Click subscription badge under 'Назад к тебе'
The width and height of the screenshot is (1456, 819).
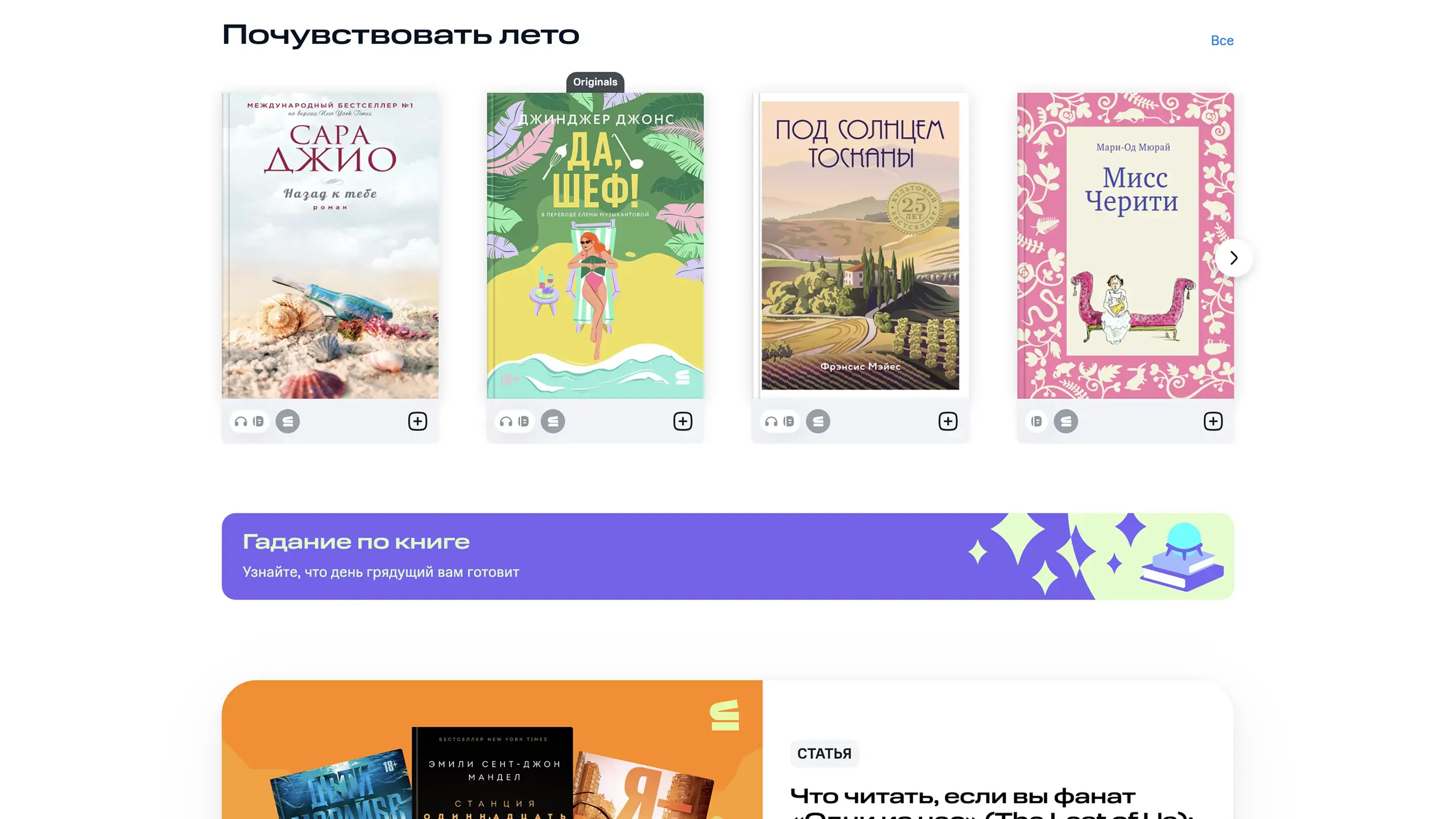[x=287, y=421]
